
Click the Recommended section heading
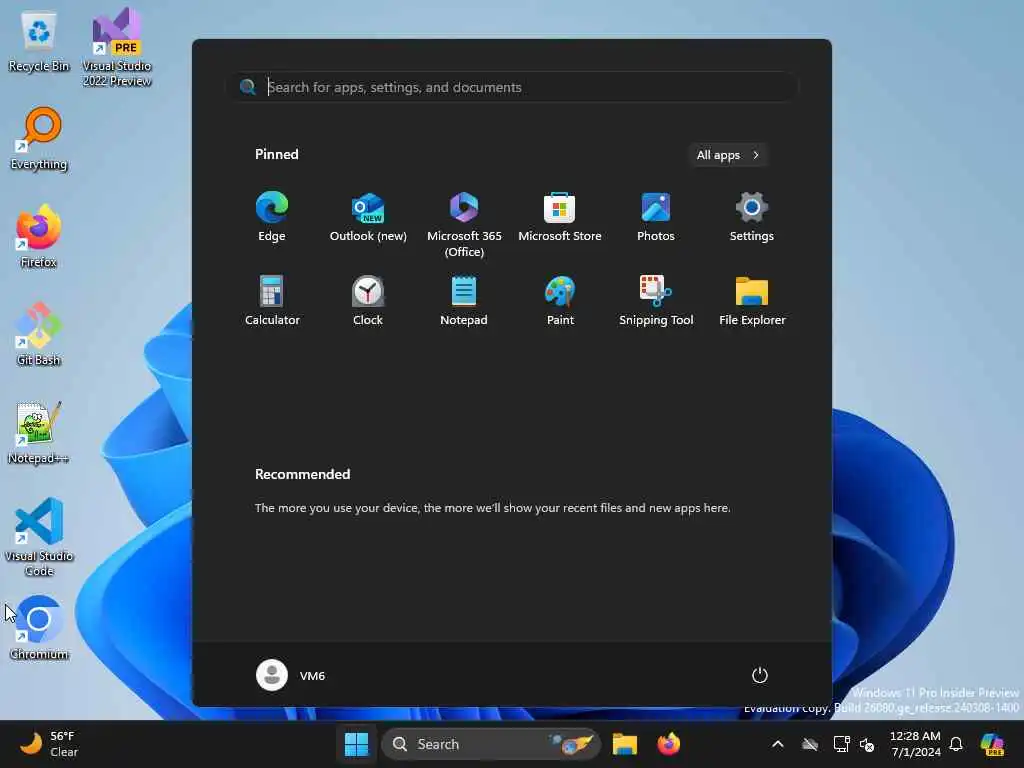pos(302,474)
